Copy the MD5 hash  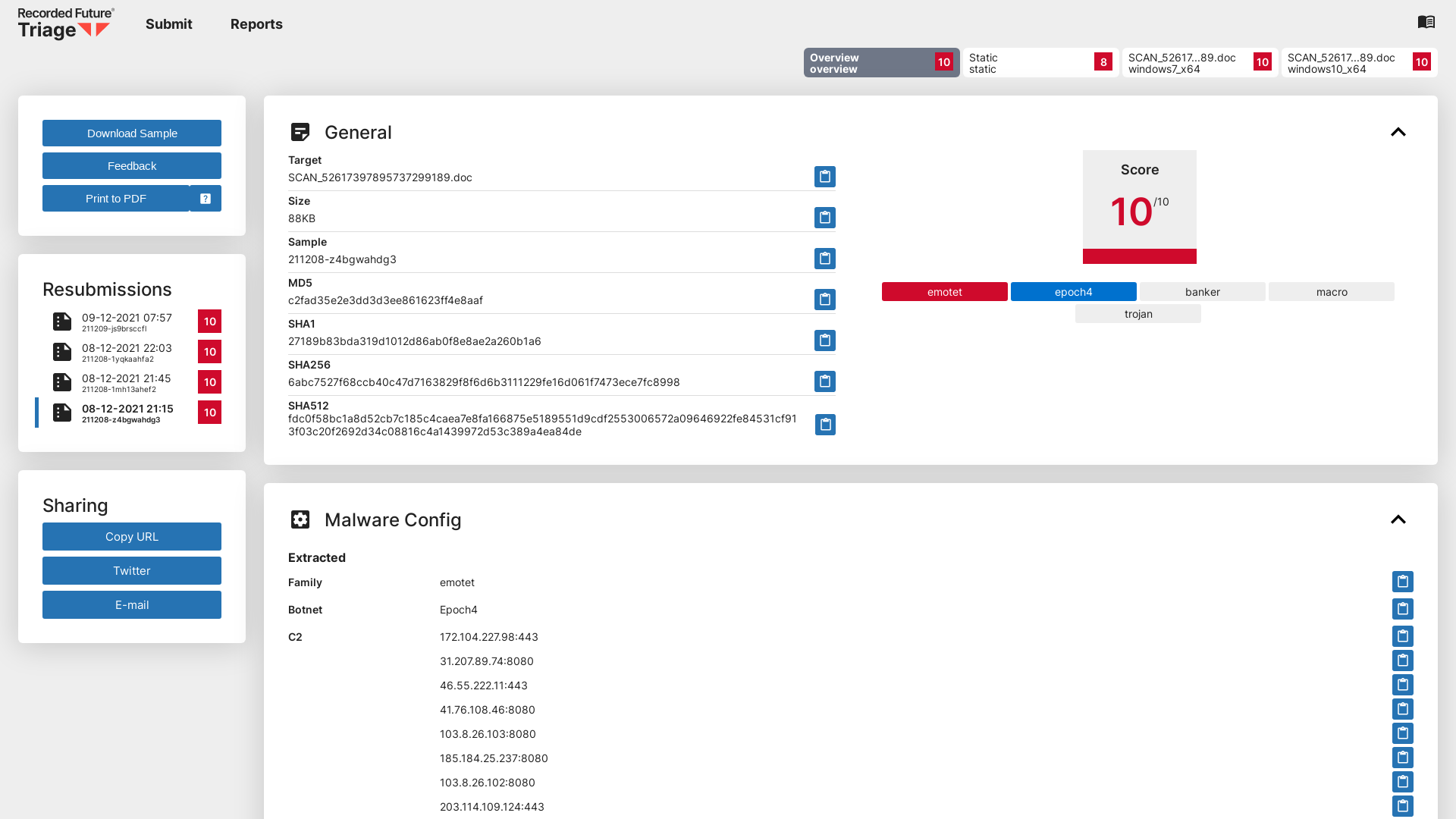tap(825, 300)
